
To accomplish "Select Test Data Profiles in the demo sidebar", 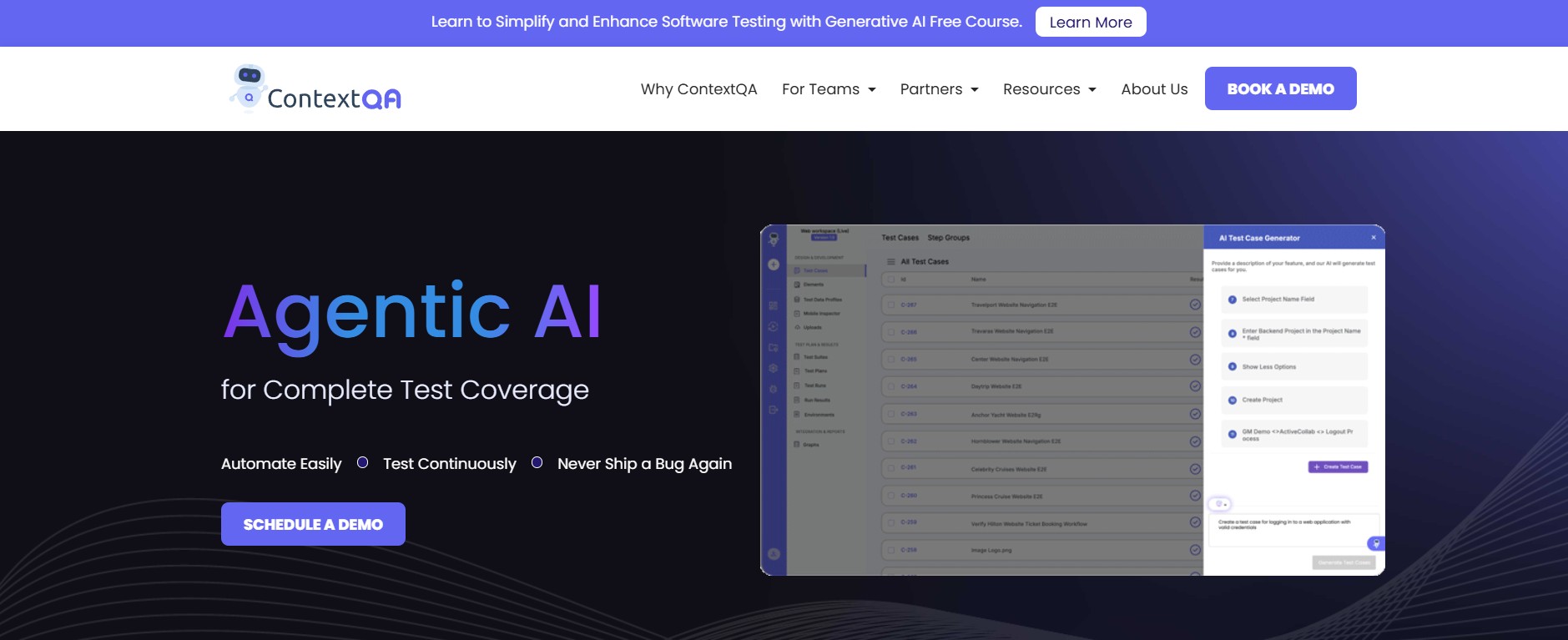I will point(818,299).
